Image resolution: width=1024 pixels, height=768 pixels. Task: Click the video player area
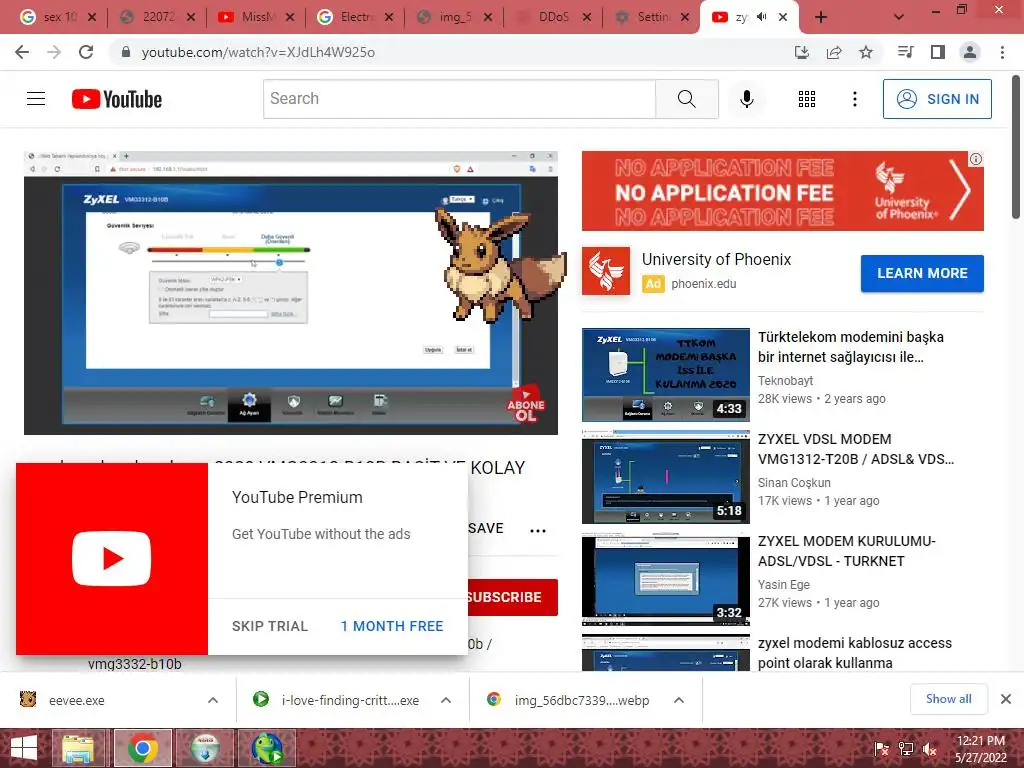(x=291, y=293)
